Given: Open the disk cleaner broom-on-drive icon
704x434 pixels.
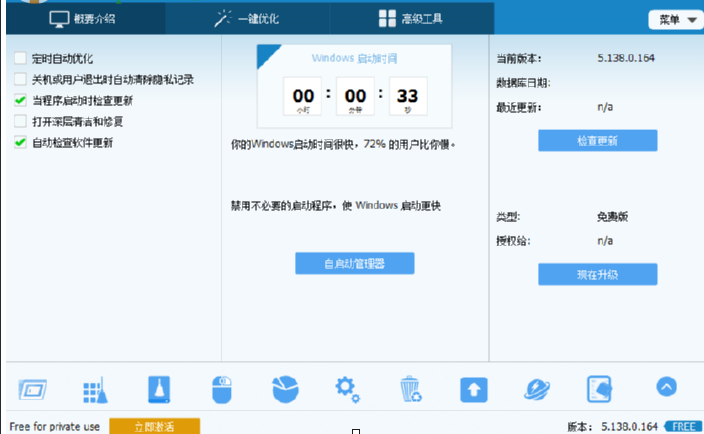Looking at the screenshot, I should tap(159, 389).
